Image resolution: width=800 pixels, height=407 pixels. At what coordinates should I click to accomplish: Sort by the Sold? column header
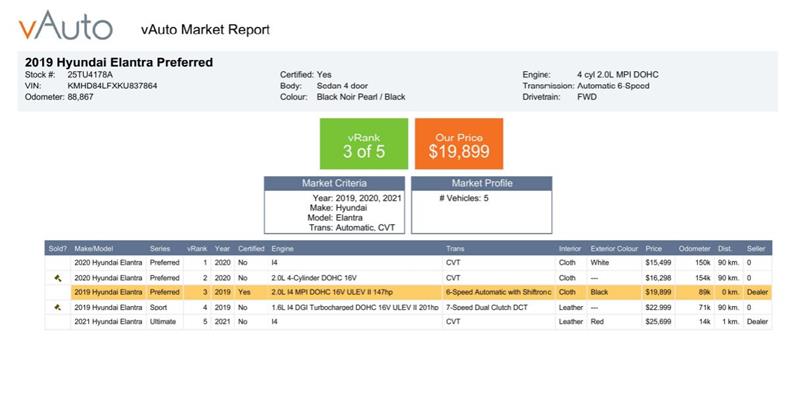tap(58, 248)
